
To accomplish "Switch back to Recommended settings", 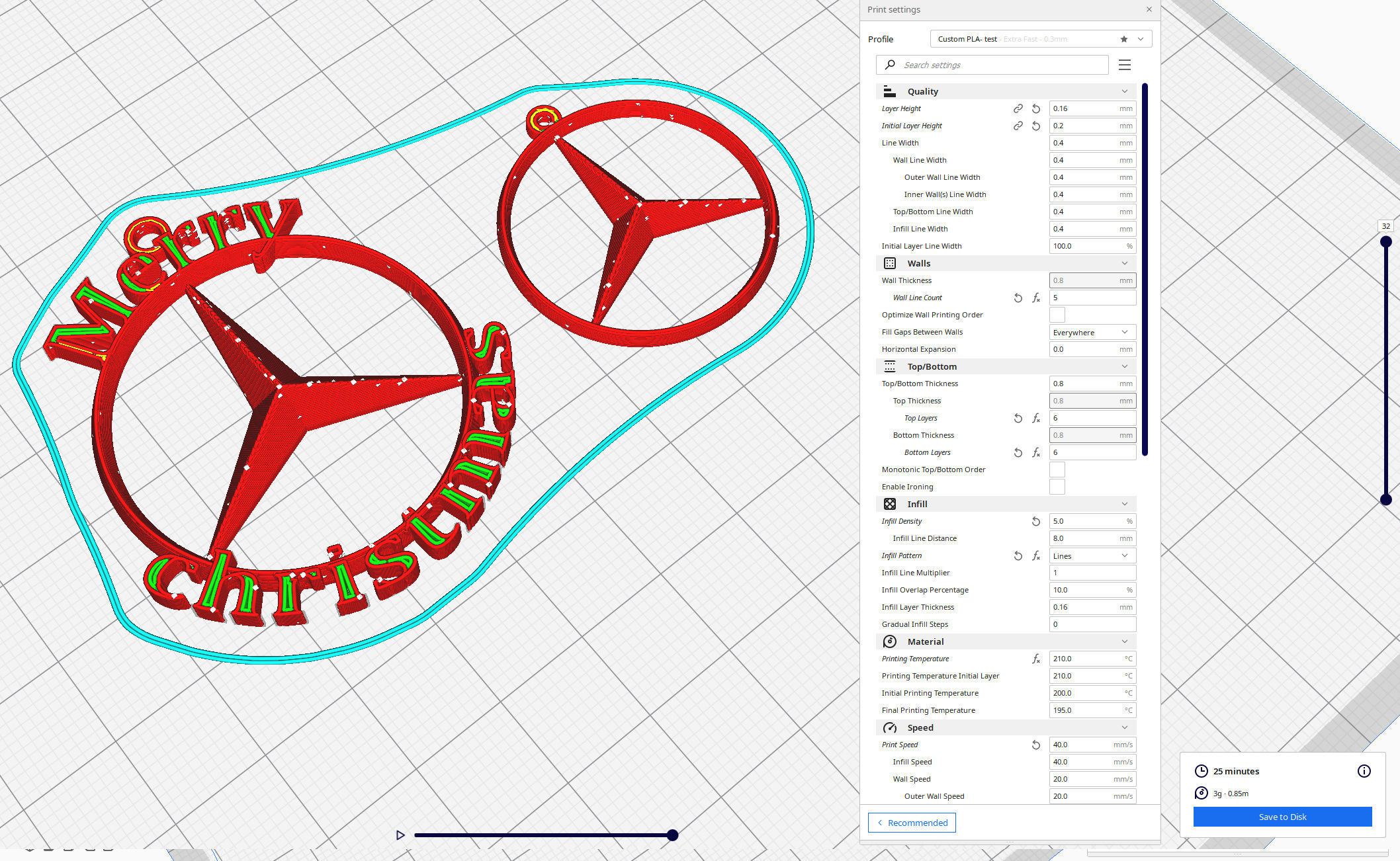I will pyautogui.click(x=912, y=823).
